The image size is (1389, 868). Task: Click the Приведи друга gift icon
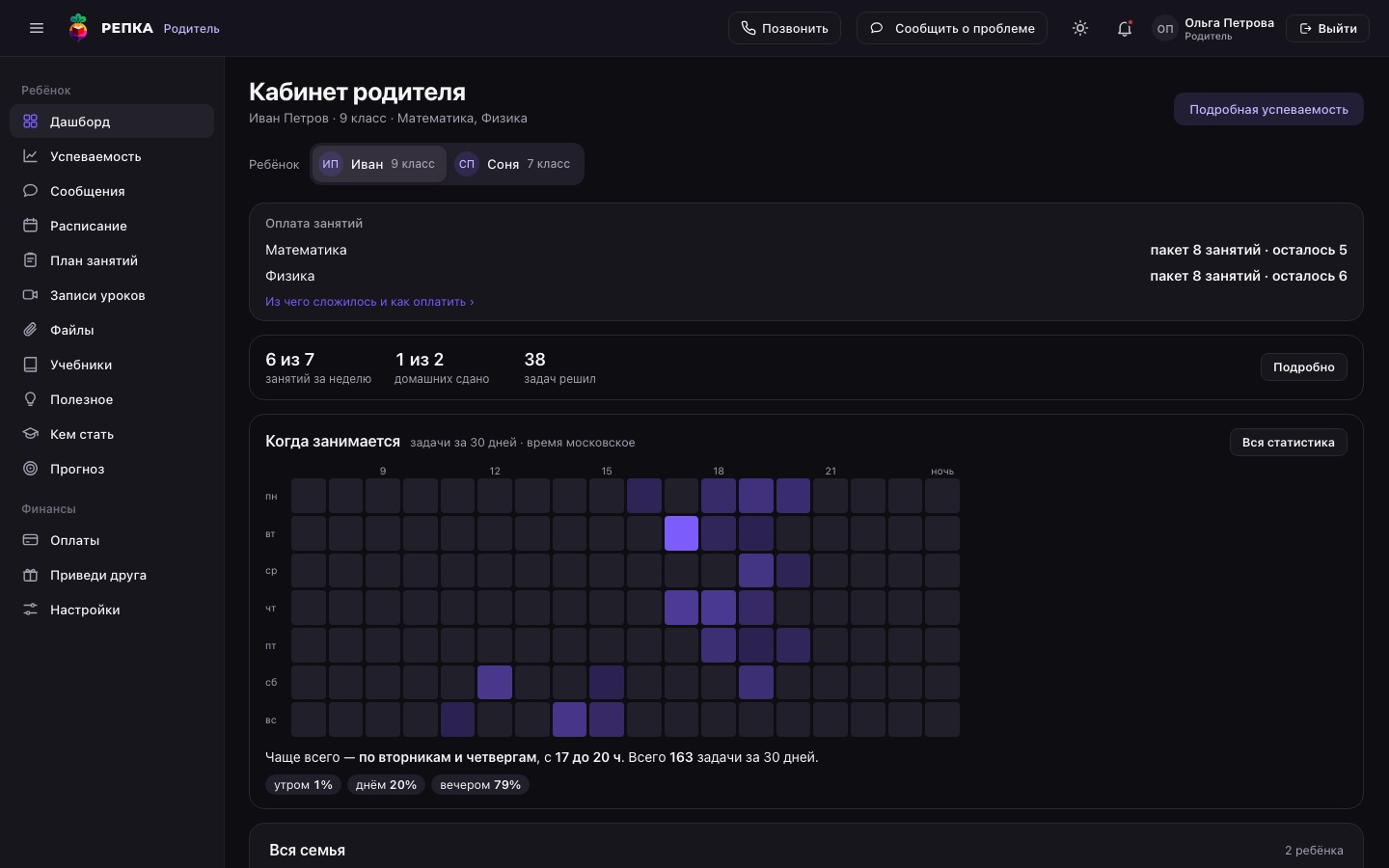click(x=31, y=575)
